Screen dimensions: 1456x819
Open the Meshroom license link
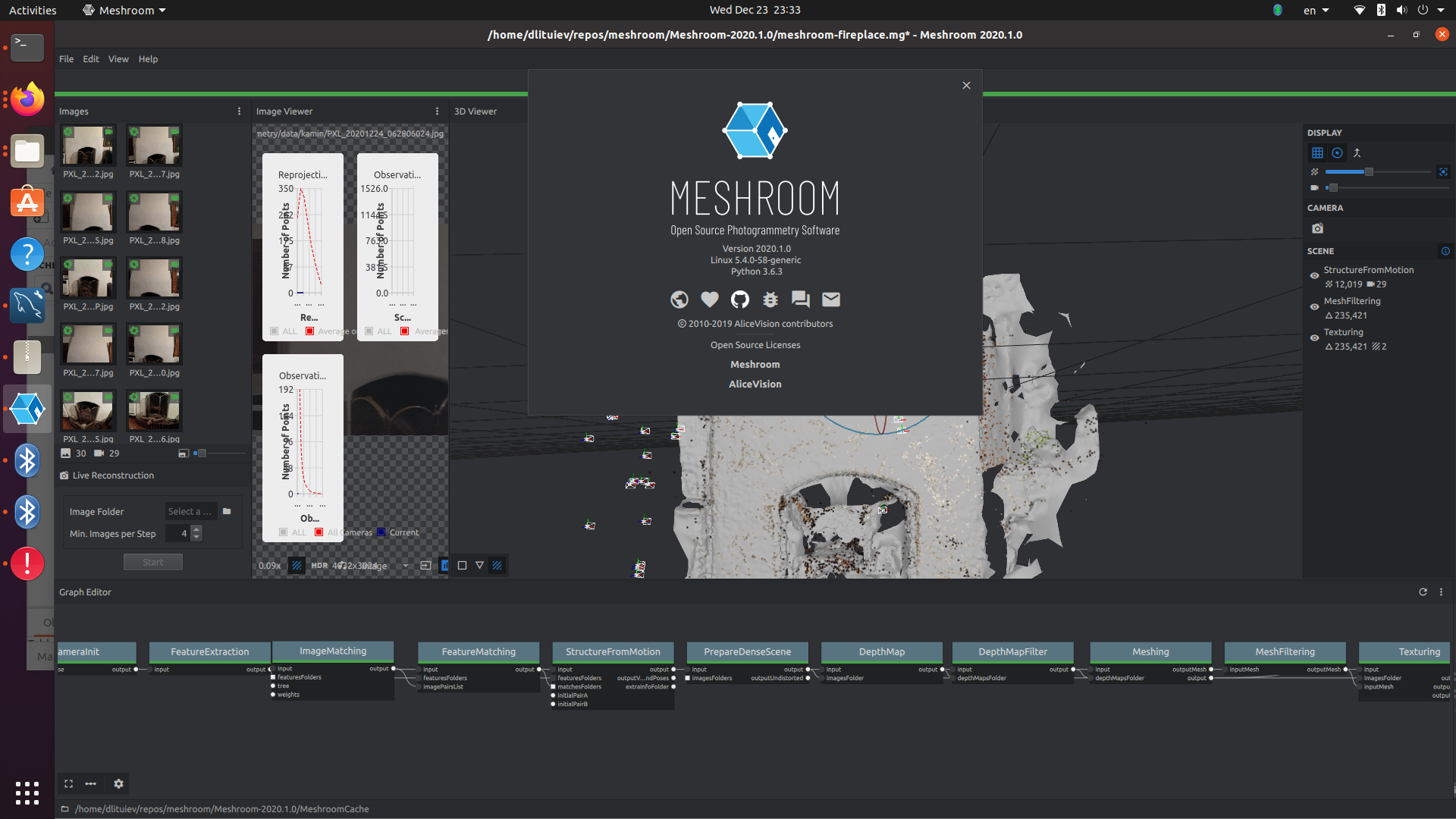tap(755, 365)
